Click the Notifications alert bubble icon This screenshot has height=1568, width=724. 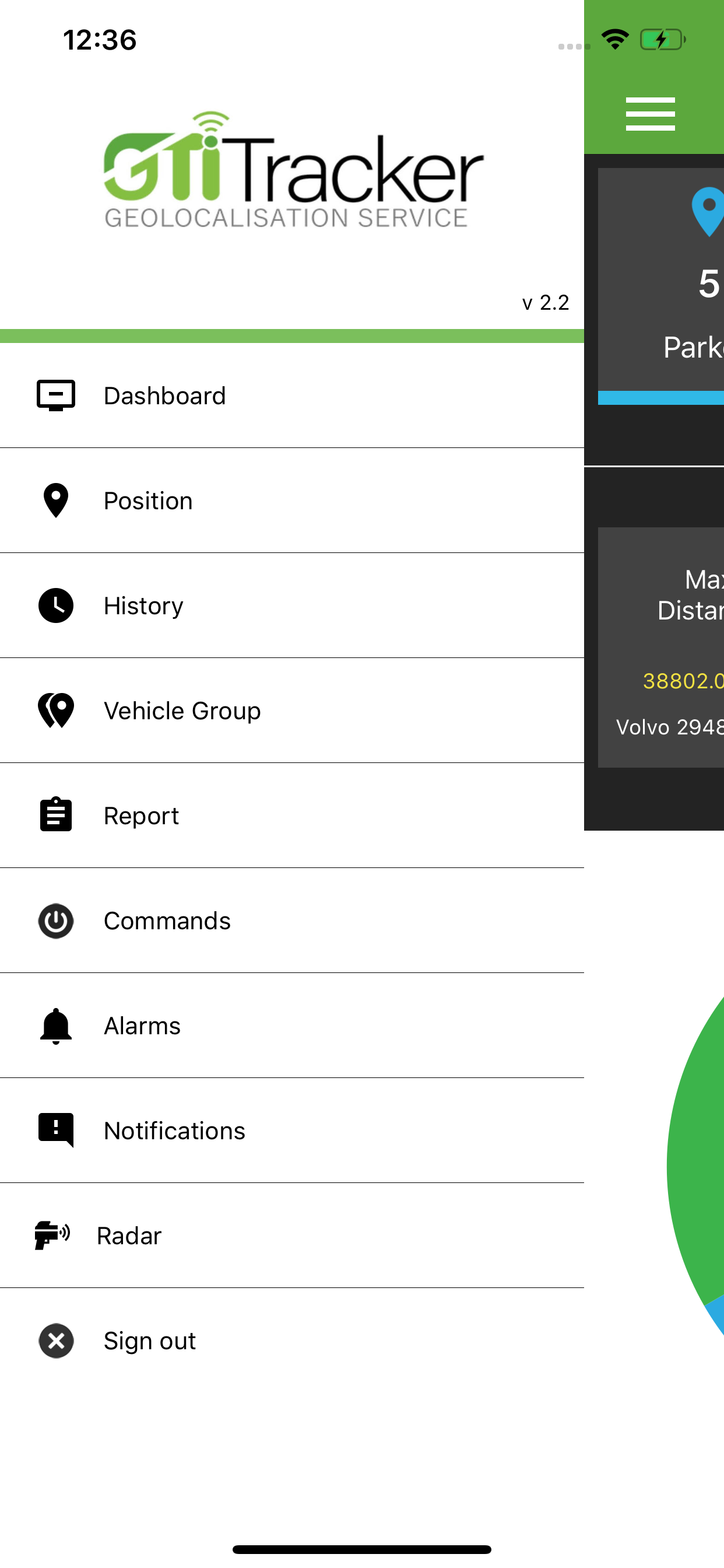(x=56, y=1130)
